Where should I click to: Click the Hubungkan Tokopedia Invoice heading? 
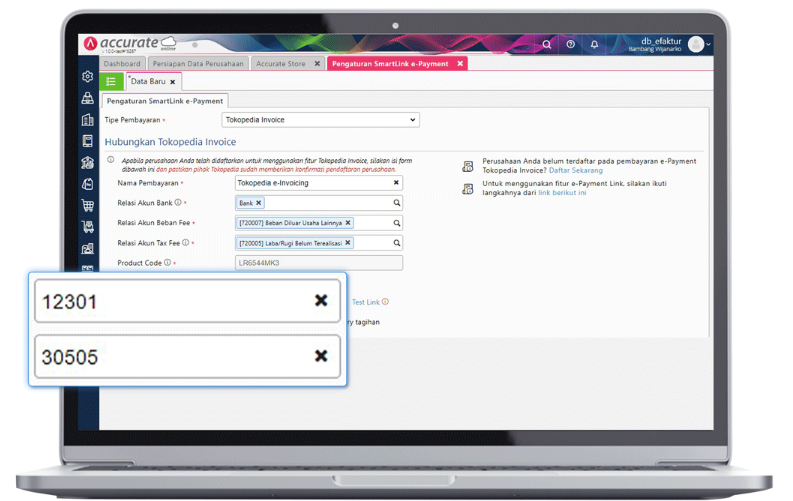[x=170, y=142]
